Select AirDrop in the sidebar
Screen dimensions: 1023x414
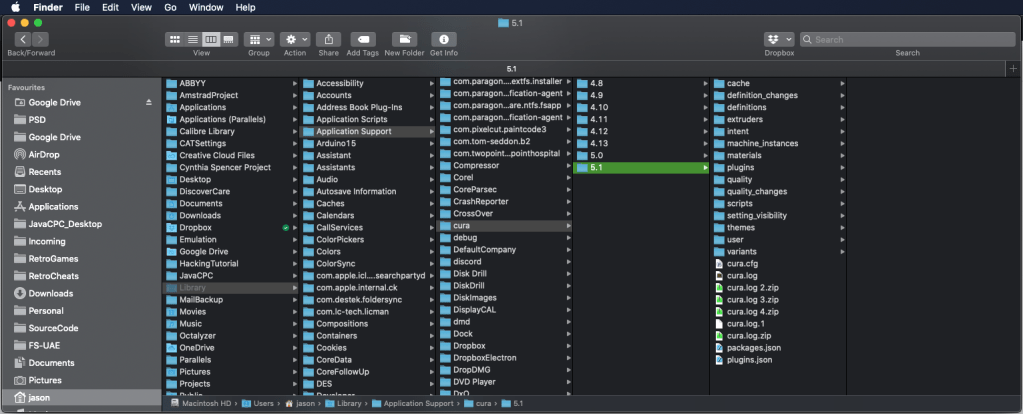44,154
